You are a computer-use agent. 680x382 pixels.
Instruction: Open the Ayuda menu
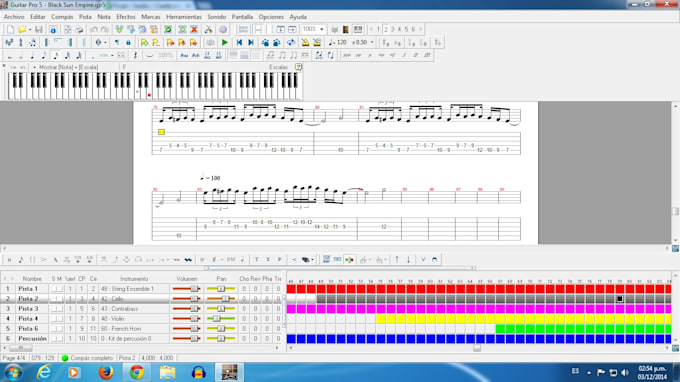tap(298, 17)
